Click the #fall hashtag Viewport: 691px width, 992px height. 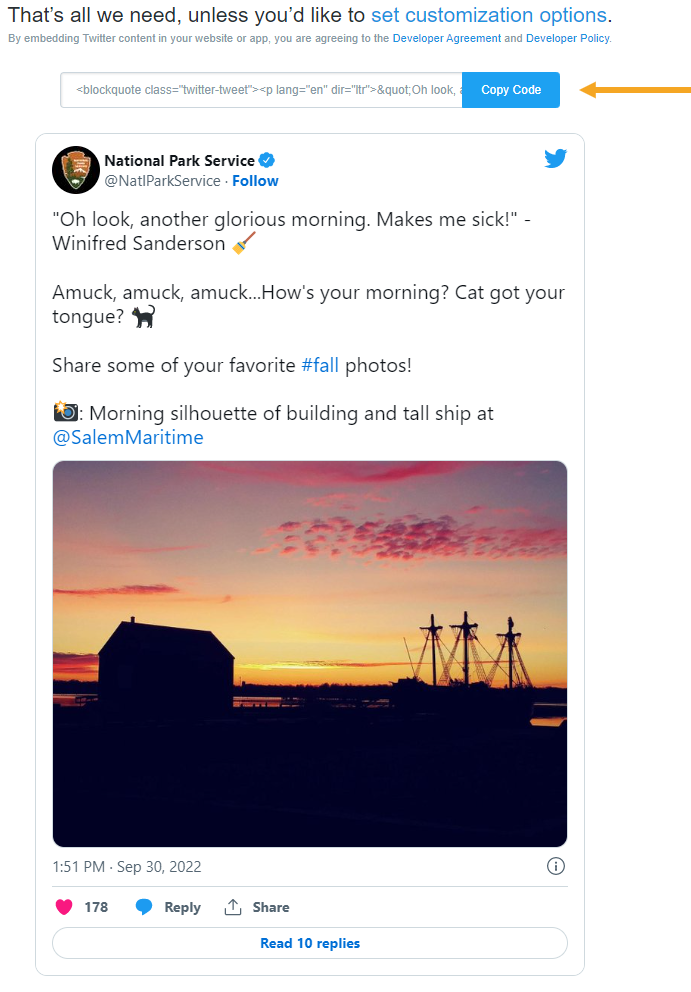(x=320, y=365)
